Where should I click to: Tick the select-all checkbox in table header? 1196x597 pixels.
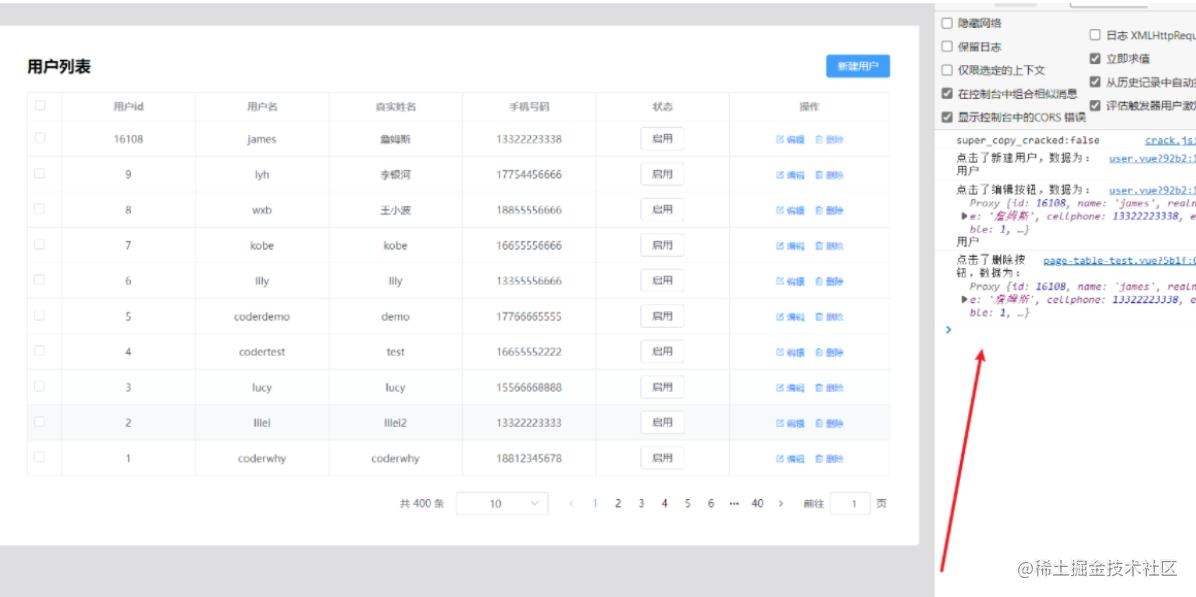point(40,105)
